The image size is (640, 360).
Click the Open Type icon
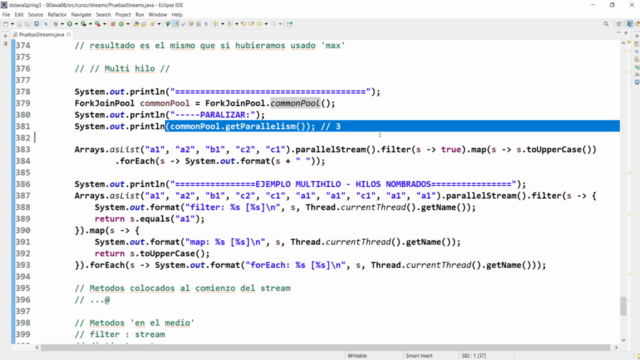[136, 24]
